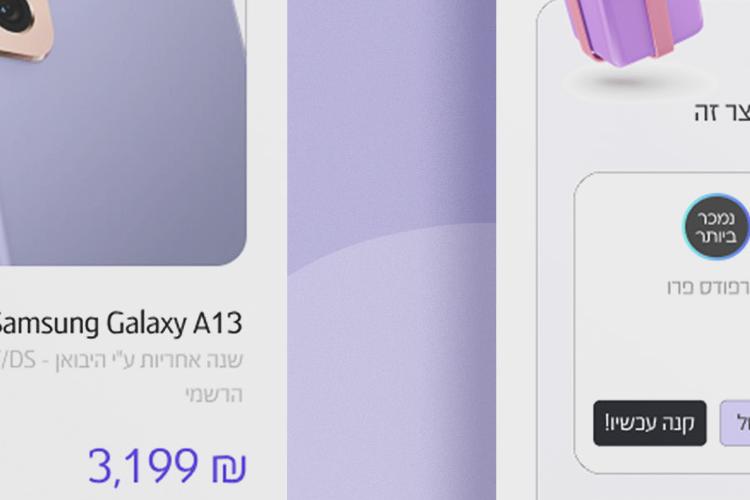This screenshot has height=500, width=750.
Task: Click the "צר זה" heading text
Action: [x=722, y=113]
